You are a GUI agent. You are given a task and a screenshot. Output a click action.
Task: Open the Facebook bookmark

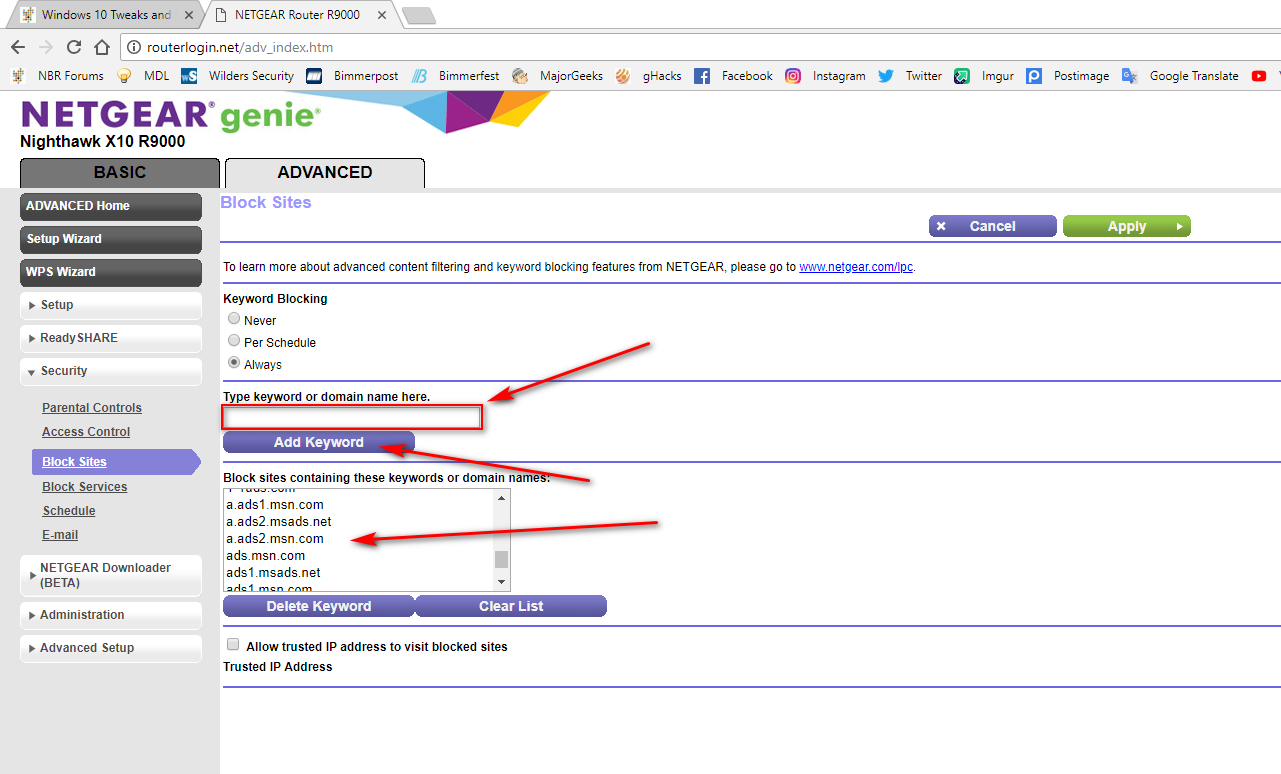click(x=734, y=76)
